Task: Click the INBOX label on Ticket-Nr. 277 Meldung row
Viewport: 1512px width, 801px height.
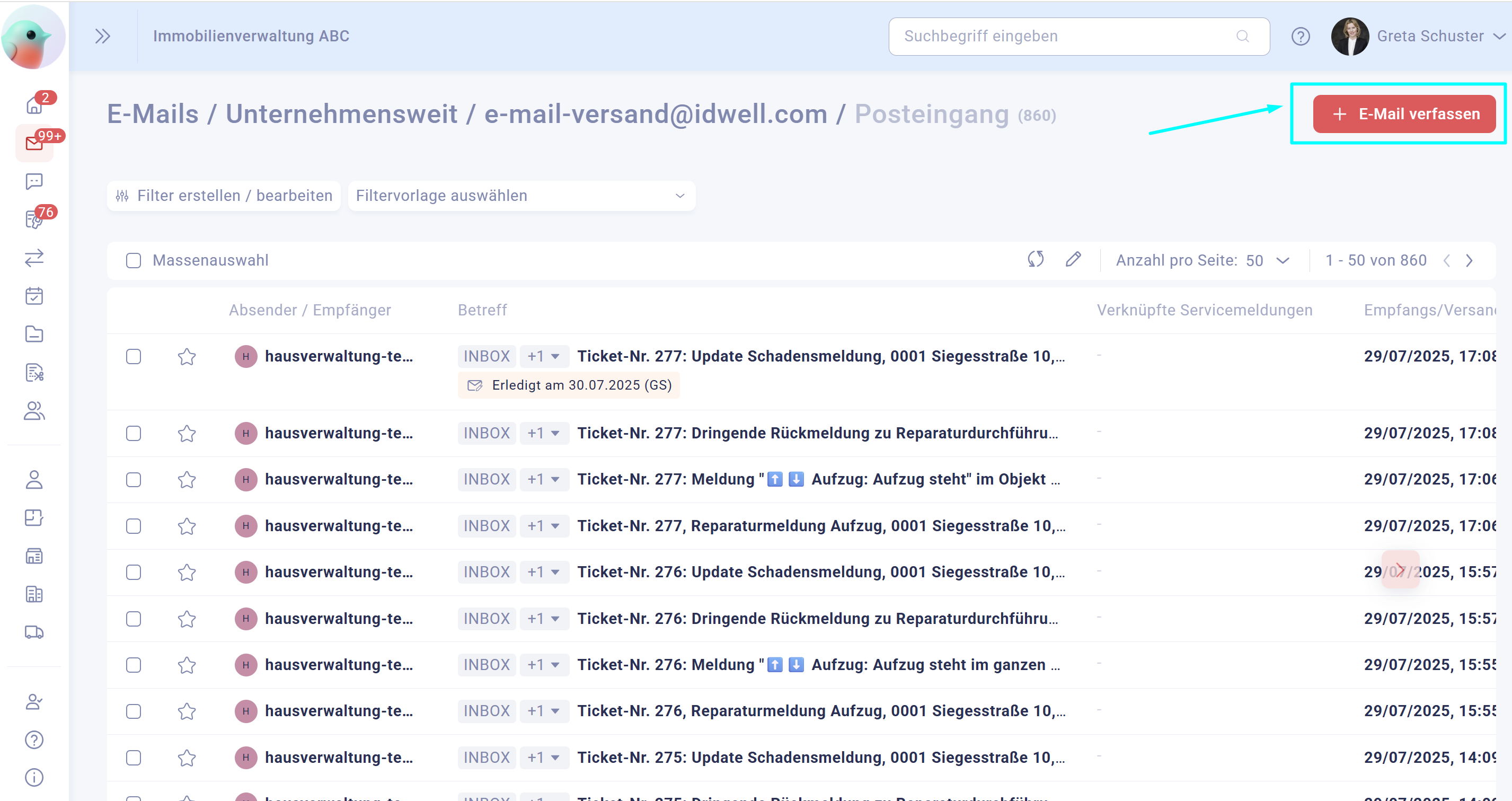Action: (x=487, y=480)
